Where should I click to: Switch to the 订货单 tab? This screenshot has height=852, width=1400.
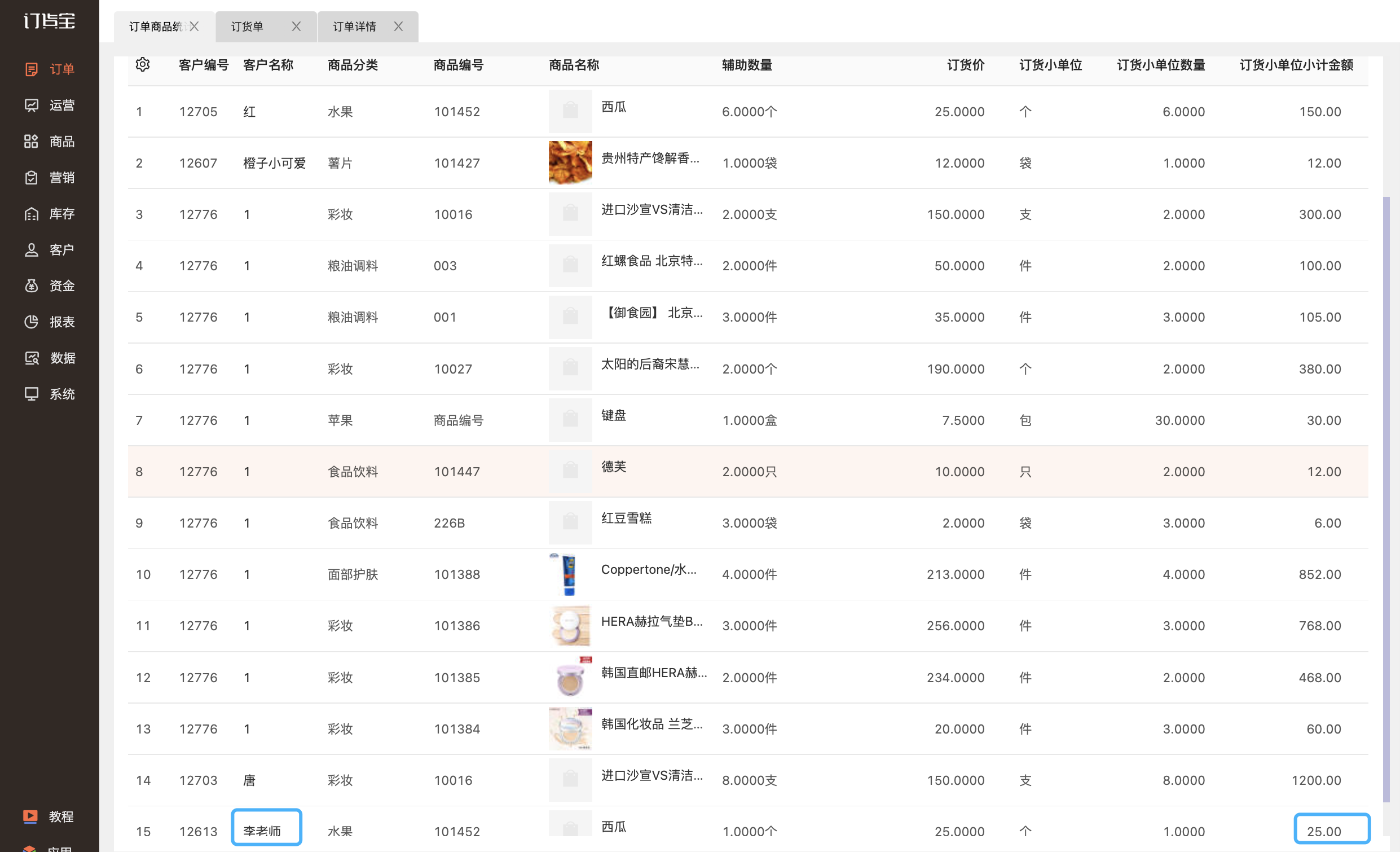click(x=248, y=27)
